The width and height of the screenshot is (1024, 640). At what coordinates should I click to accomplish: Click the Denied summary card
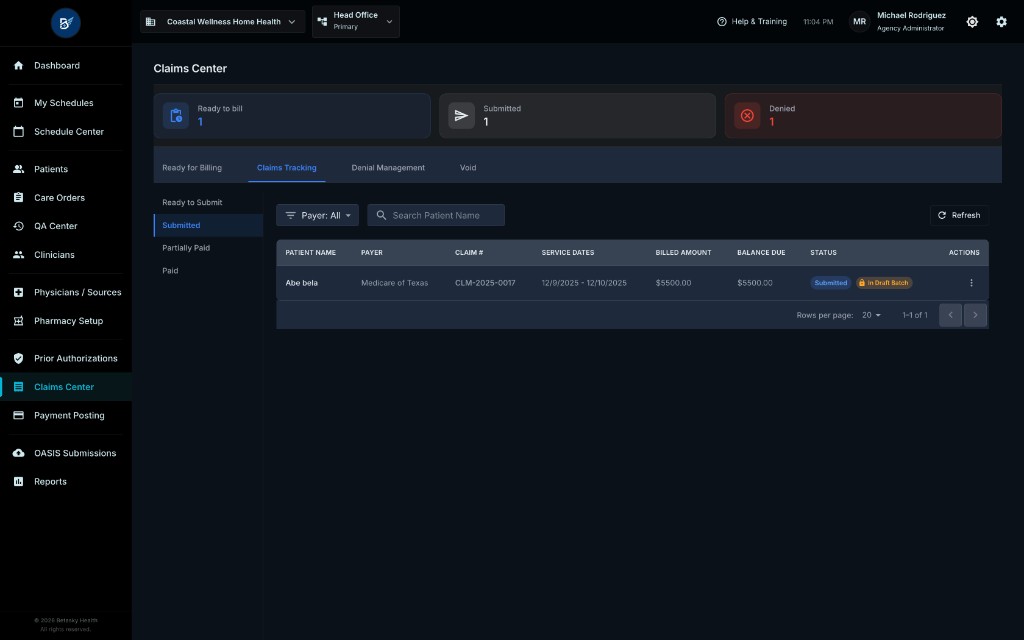tap(863, 116)
